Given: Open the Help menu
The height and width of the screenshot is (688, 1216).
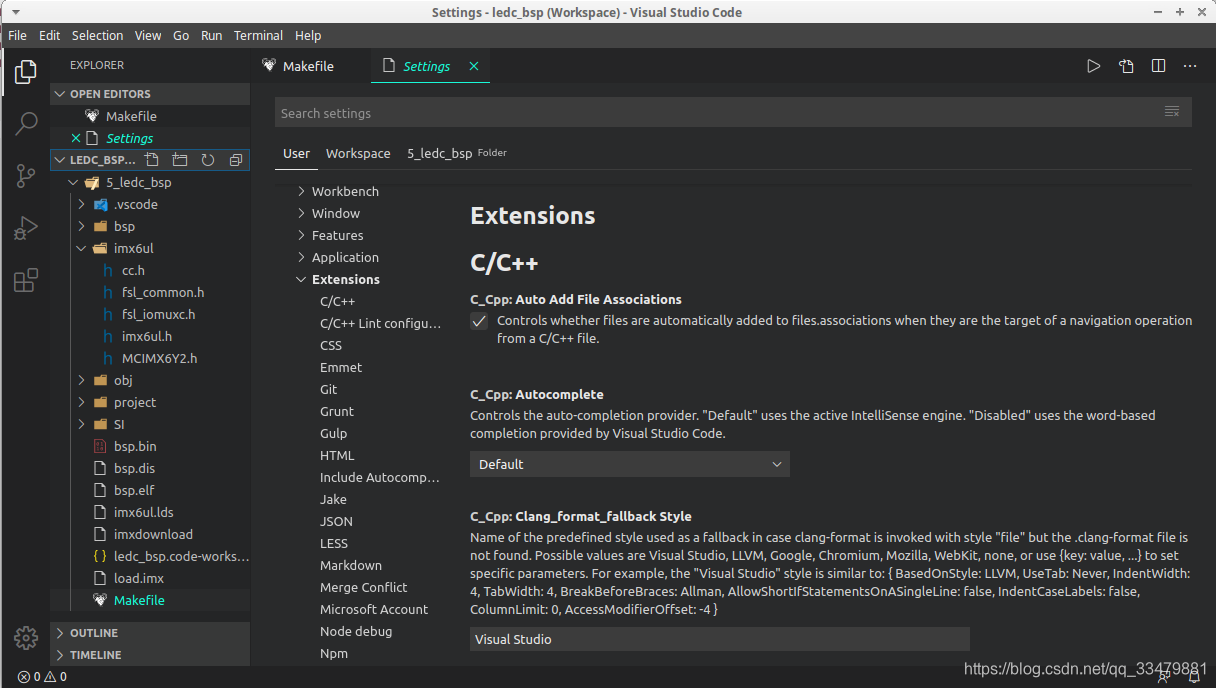Looking at the screenshot, I should 308,35.
